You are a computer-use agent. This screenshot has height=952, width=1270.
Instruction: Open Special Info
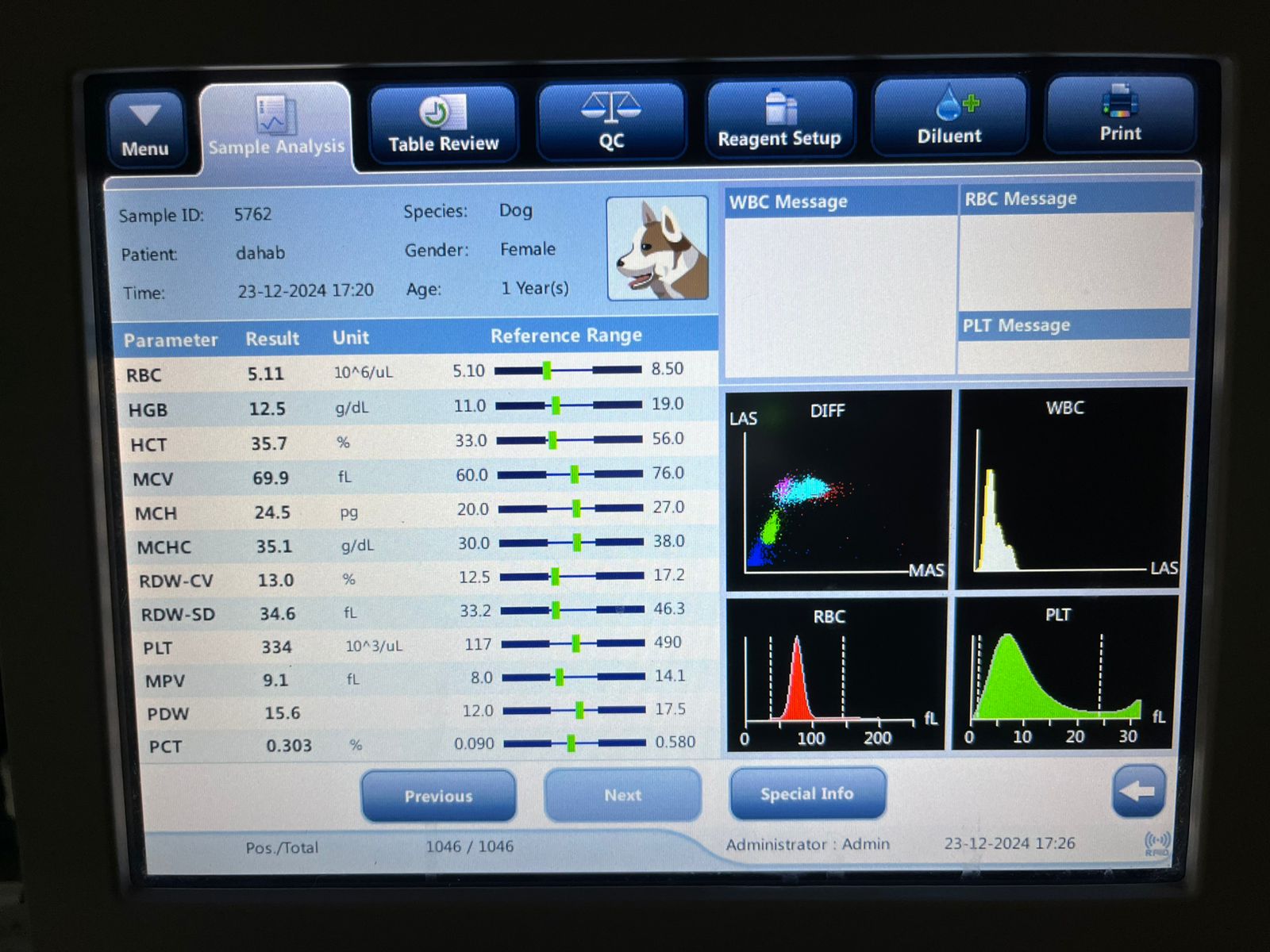point(807,793)
